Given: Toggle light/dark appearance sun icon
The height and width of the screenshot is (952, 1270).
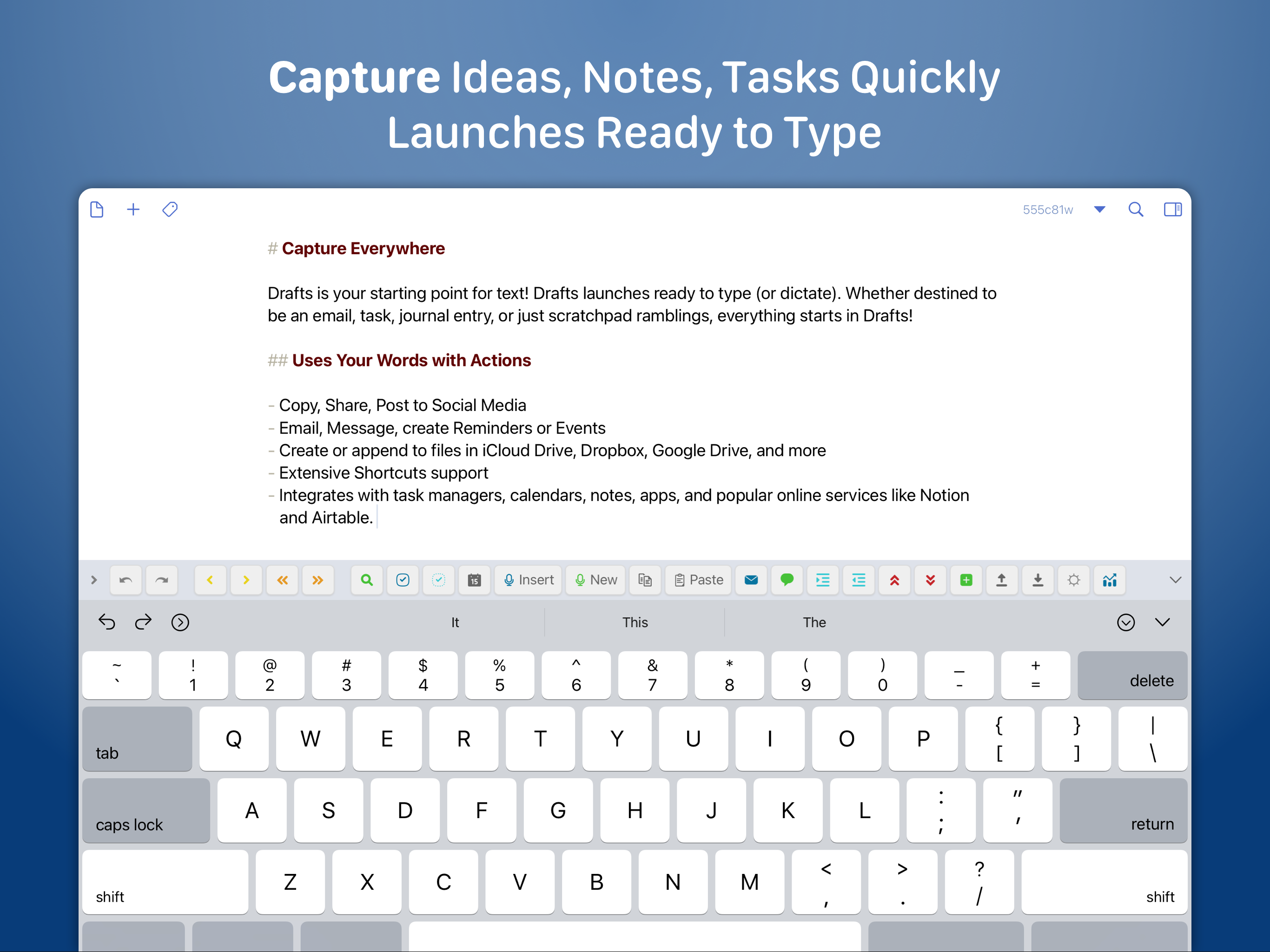Looking at the screenshot, I should coord(1073,580).
